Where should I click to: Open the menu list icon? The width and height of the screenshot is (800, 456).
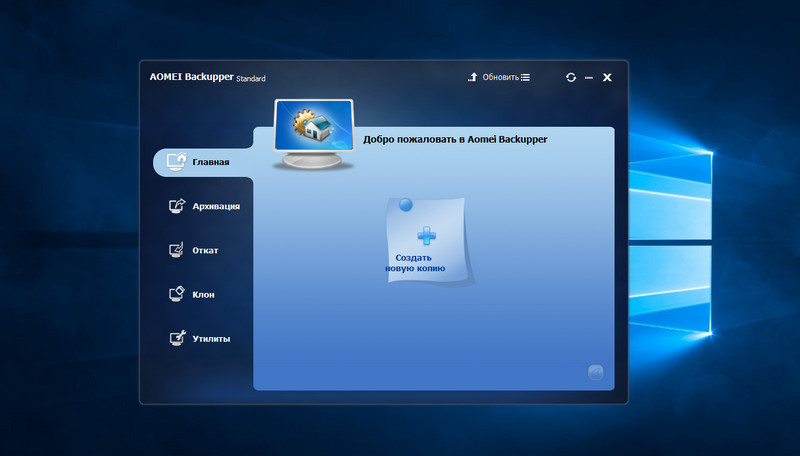[x=526, y=78]
